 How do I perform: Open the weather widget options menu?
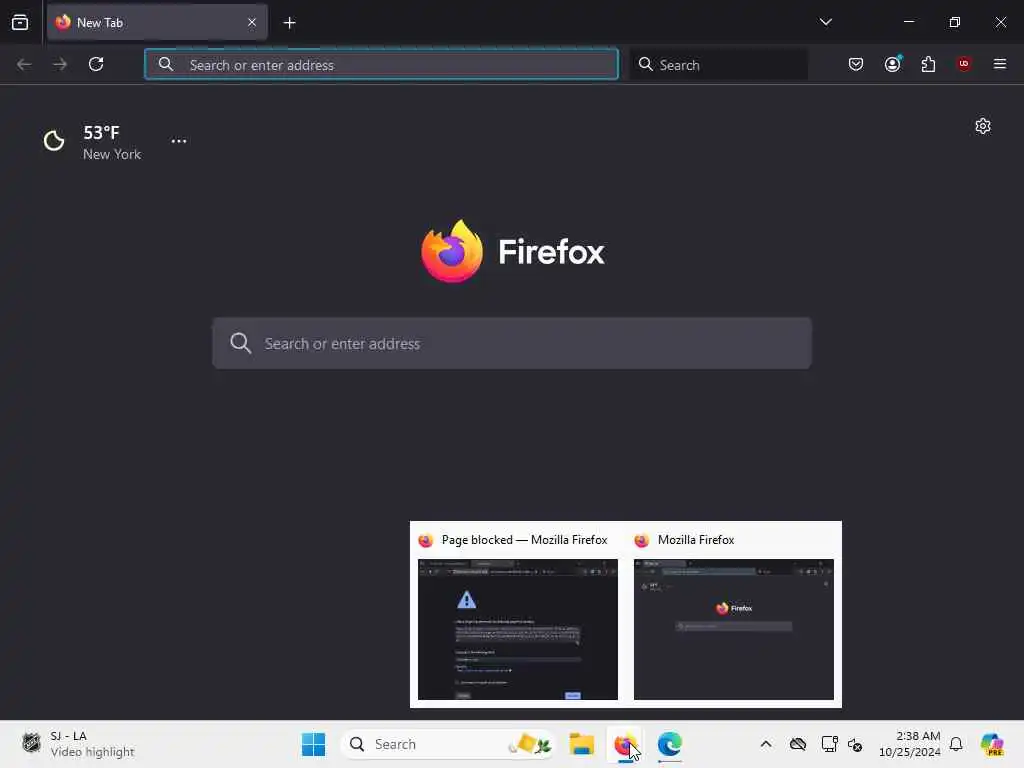tap(179, 140)
